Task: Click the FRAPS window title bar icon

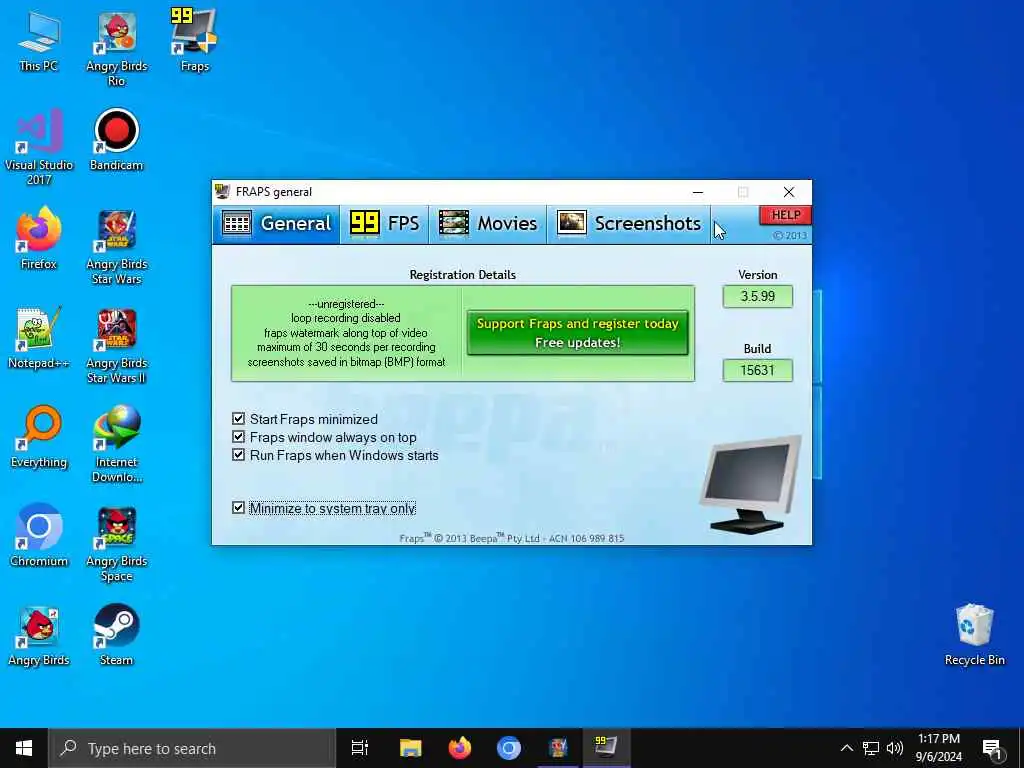Action: tap(223, 191)
